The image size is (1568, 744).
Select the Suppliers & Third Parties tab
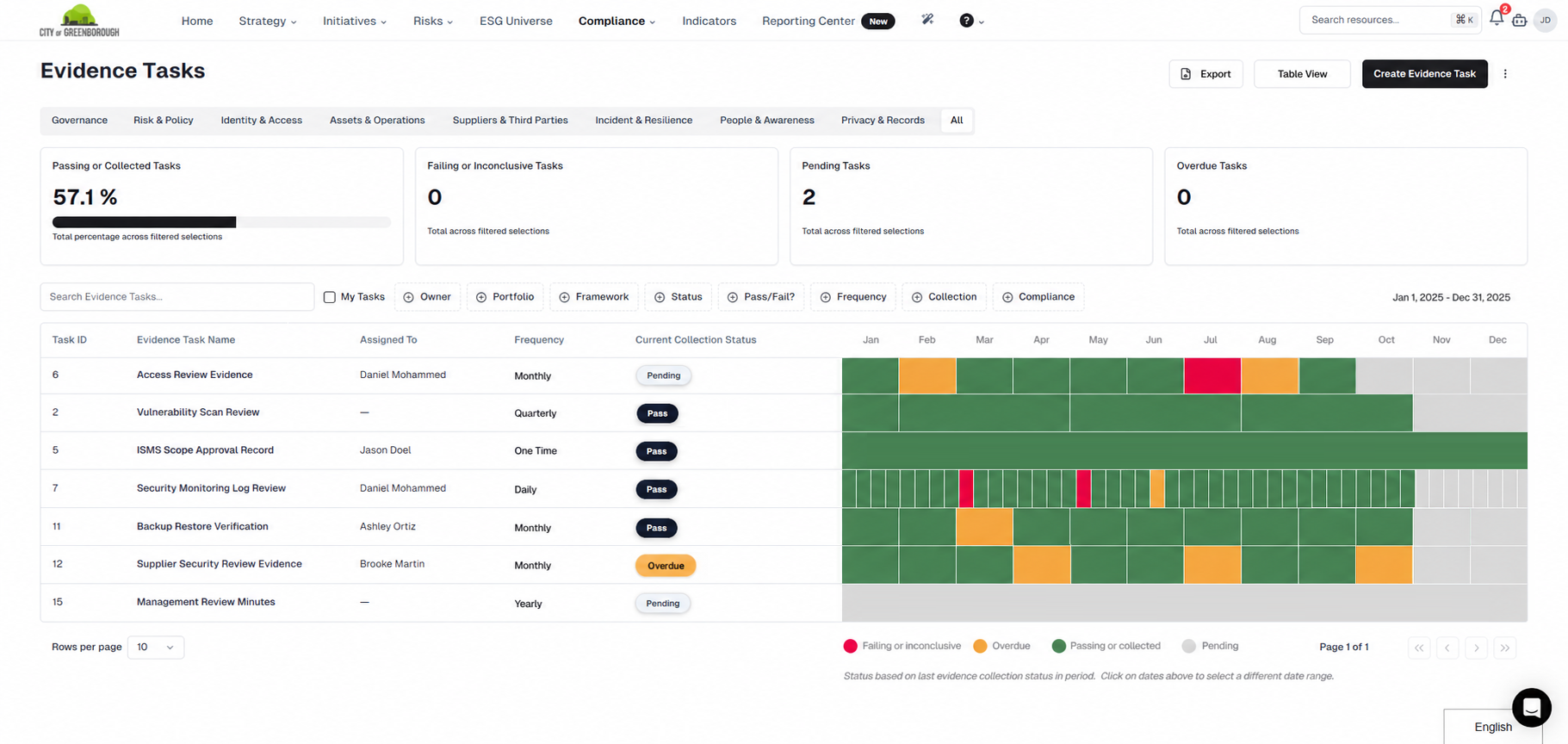click(511, 121)
